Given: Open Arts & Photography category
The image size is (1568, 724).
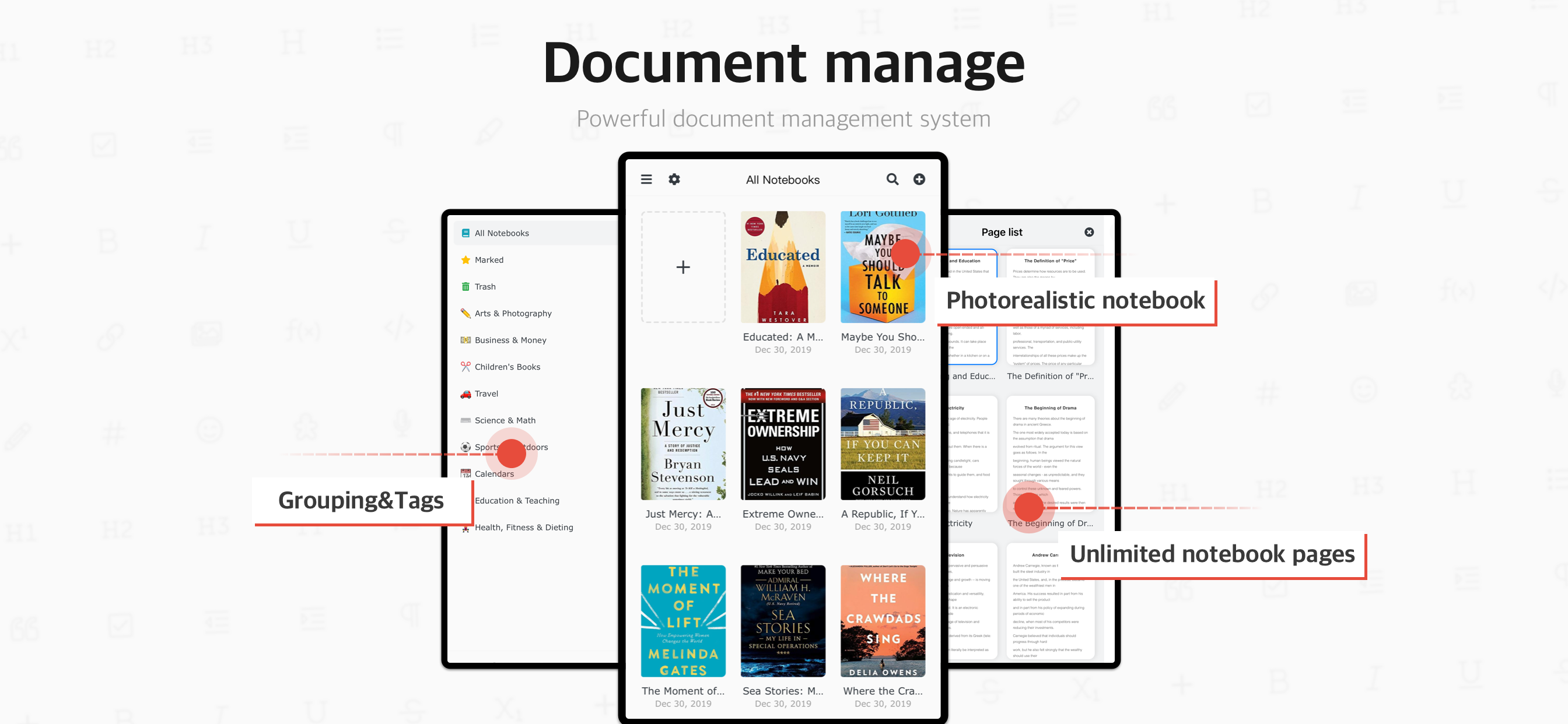Looking at the screenshot, I should tap(513, 314).
